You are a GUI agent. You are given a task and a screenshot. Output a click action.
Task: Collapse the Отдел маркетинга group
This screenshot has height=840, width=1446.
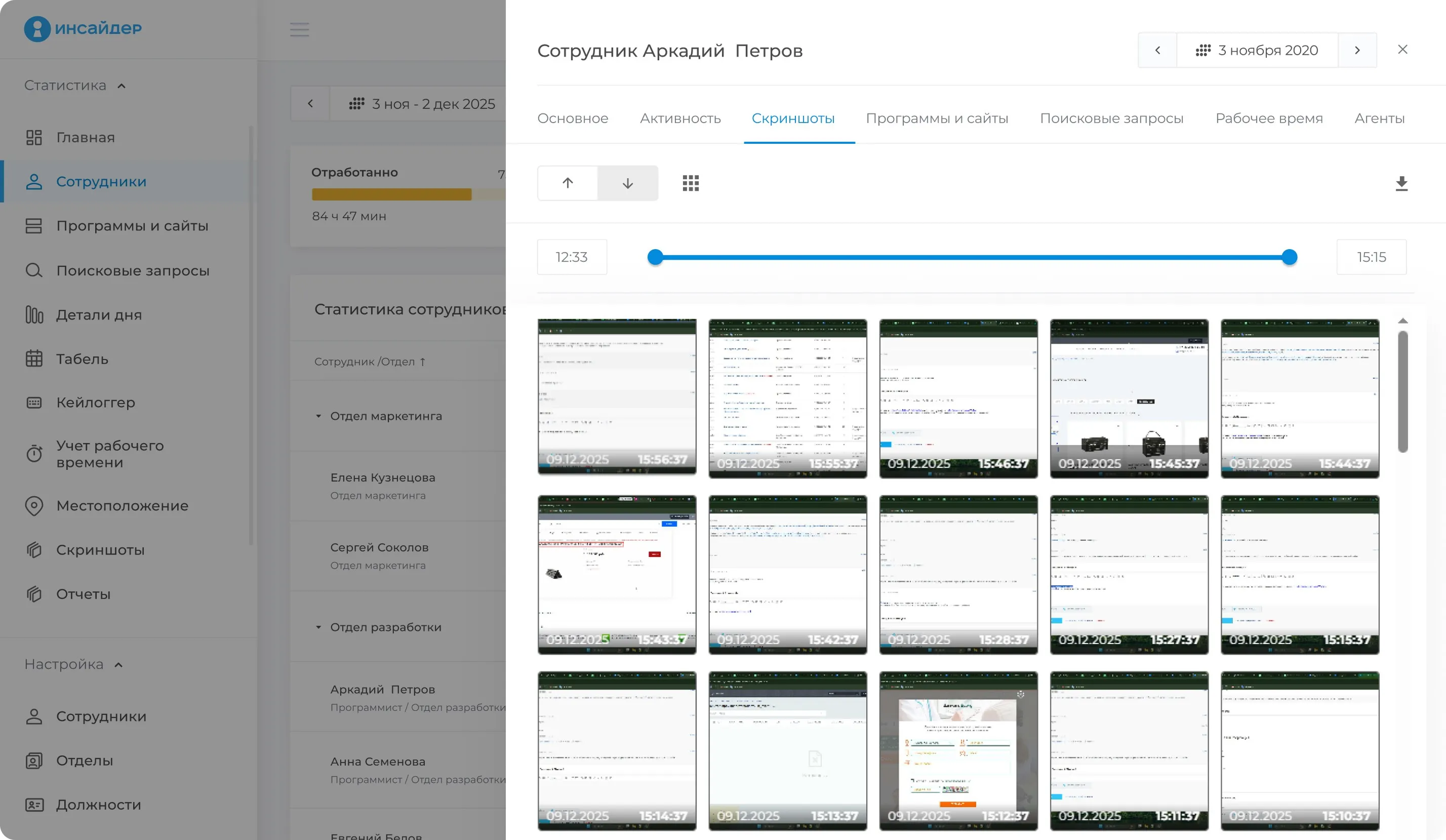tap(318, 416)
